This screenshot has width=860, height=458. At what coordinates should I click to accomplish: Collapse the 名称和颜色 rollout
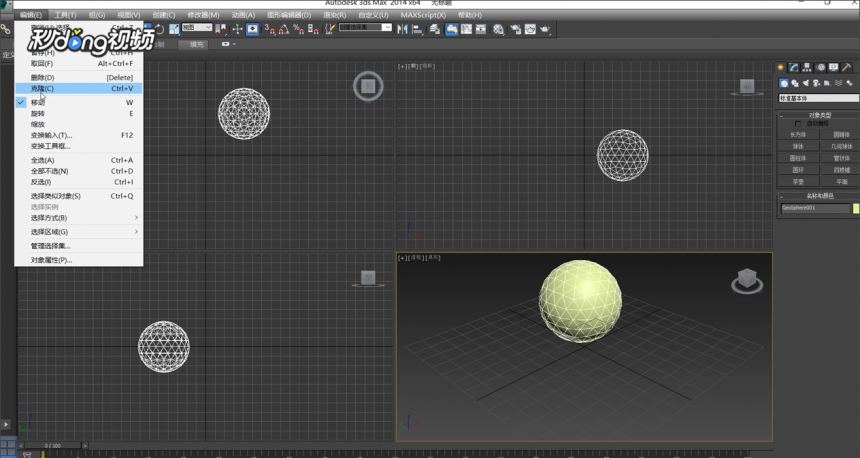click(819, 196)
